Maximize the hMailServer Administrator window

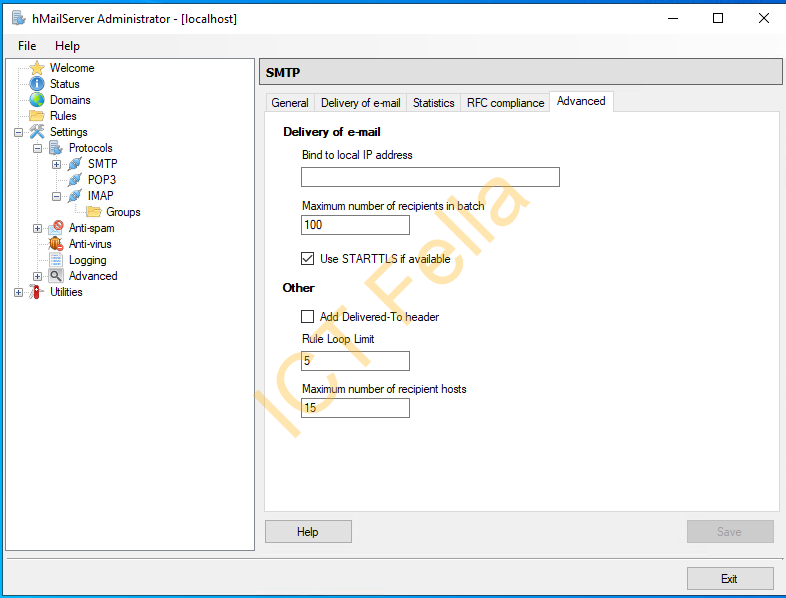718,19
